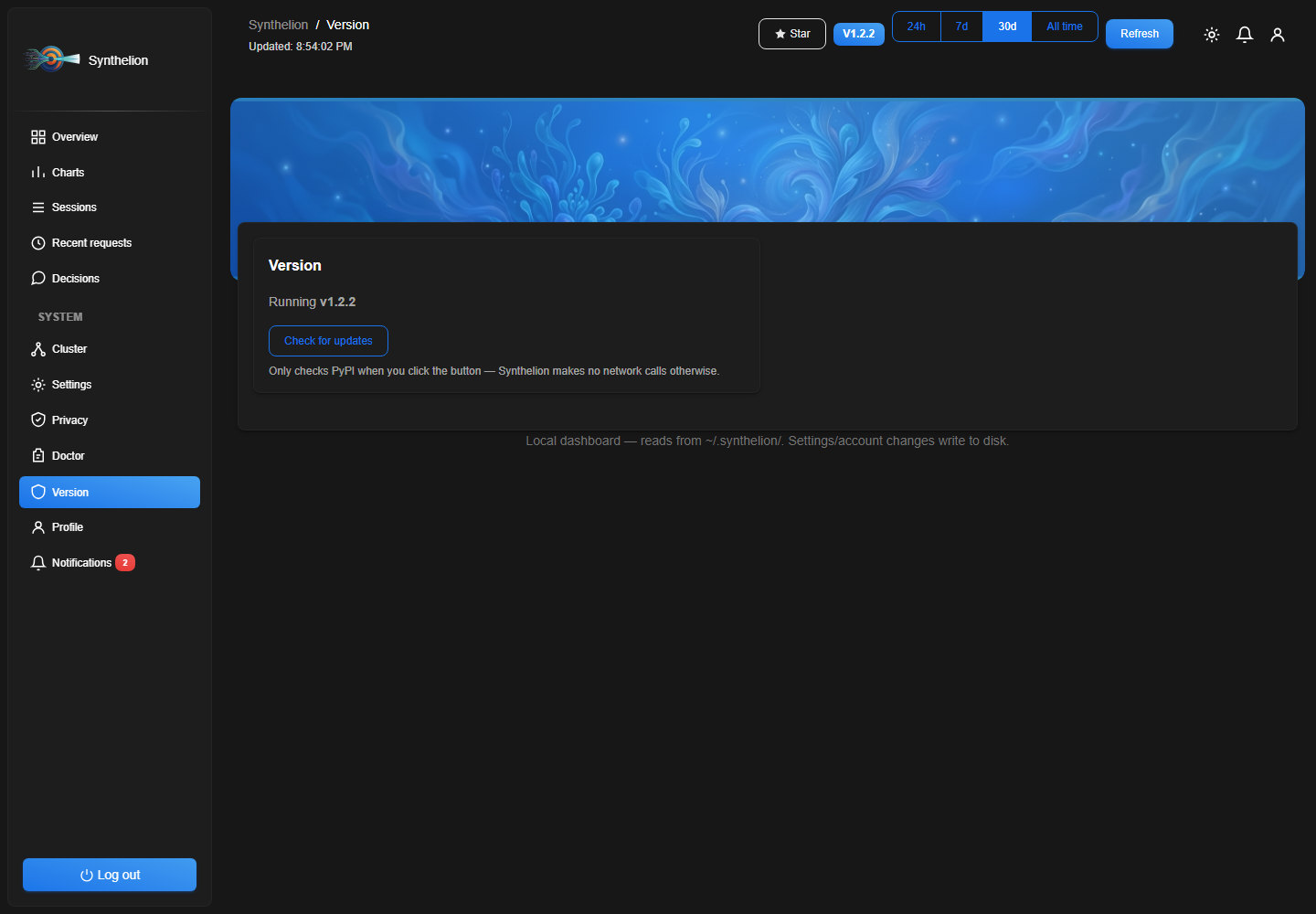Select the 24h time range

(x=917, y=27)
